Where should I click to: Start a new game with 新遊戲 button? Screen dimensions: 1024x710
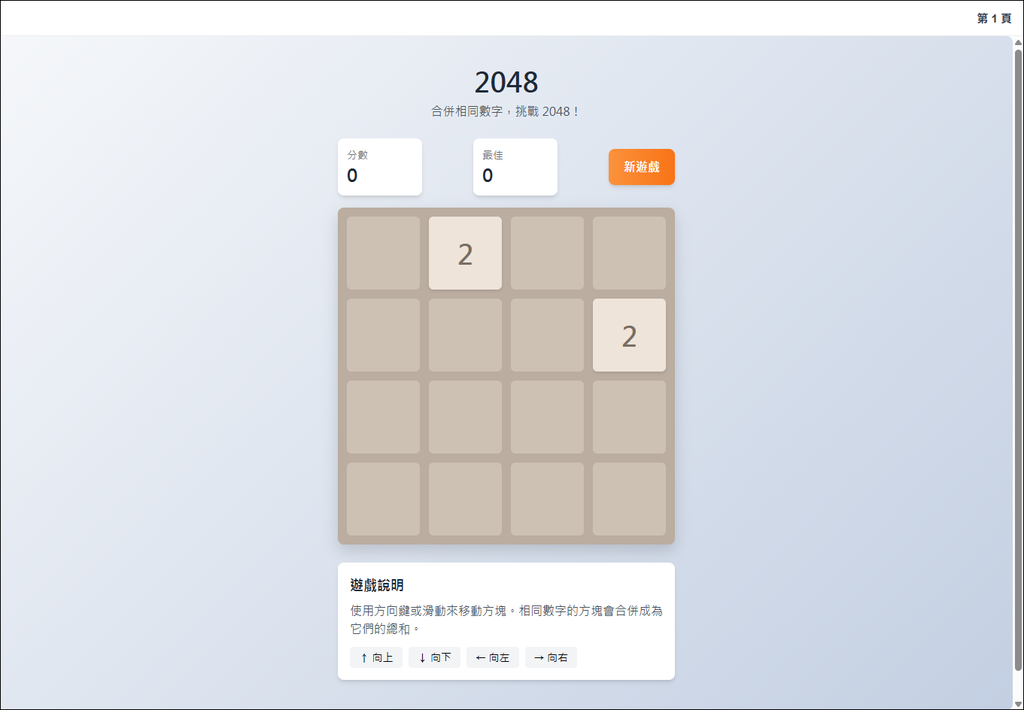[641, 167]
